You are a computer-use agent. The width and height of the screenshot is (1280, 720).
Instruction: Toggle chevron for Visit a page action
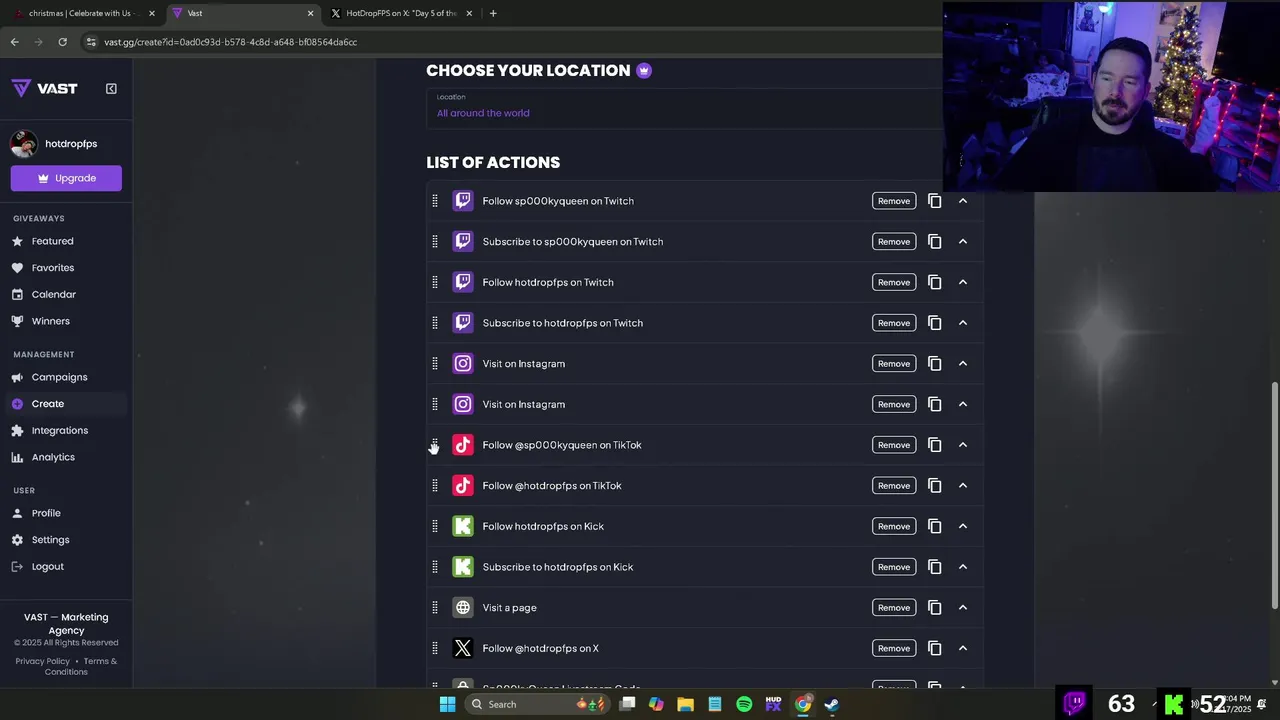[x=963, y=608]
